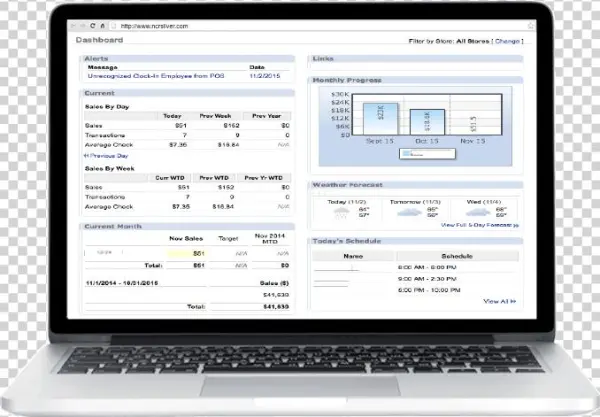Screen dimensions: 600x417
Task: Click Wednesday's cloud weather icon
Action: (479, 211)
